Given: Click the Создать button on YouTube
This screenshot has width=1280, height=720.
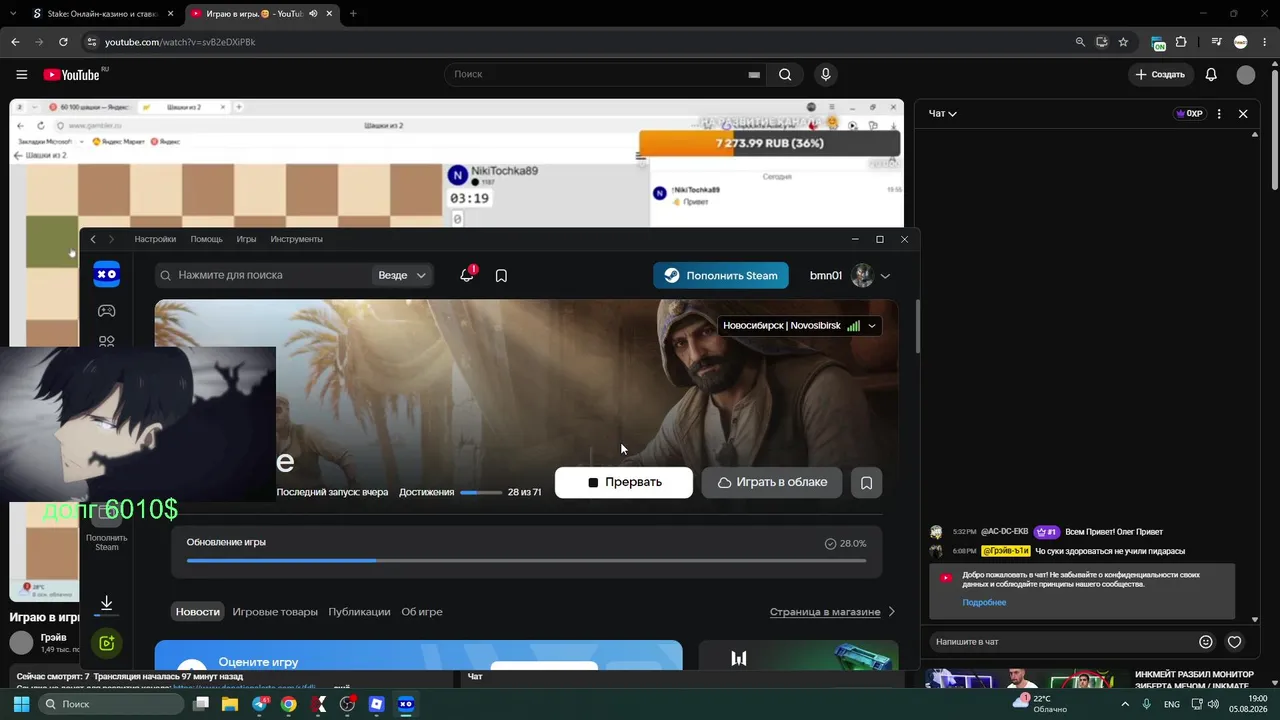Looking at the screenshot, I should [1160, 74].
